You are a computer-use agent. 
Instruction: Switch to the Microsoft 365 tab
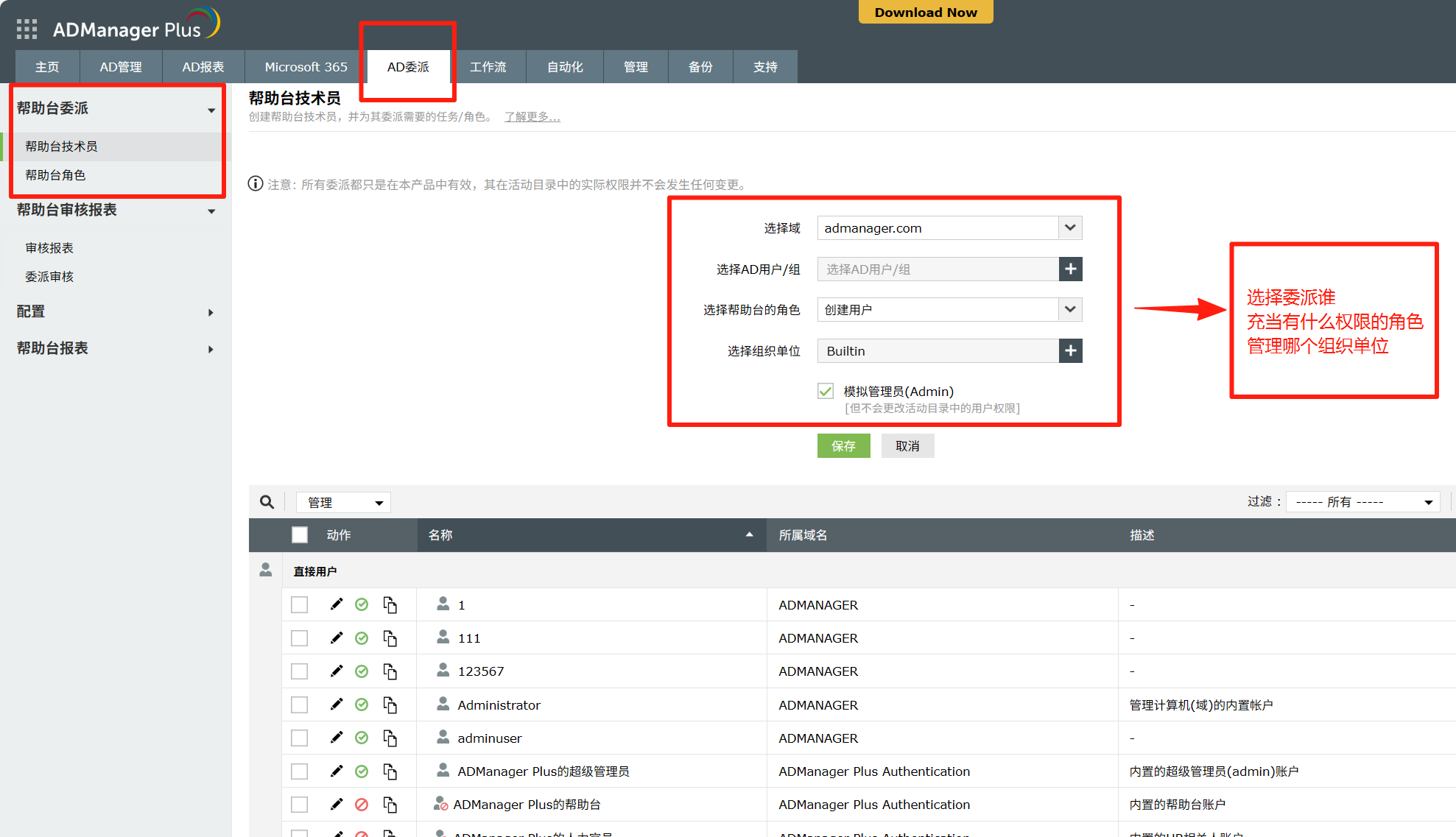coord(306,67)
